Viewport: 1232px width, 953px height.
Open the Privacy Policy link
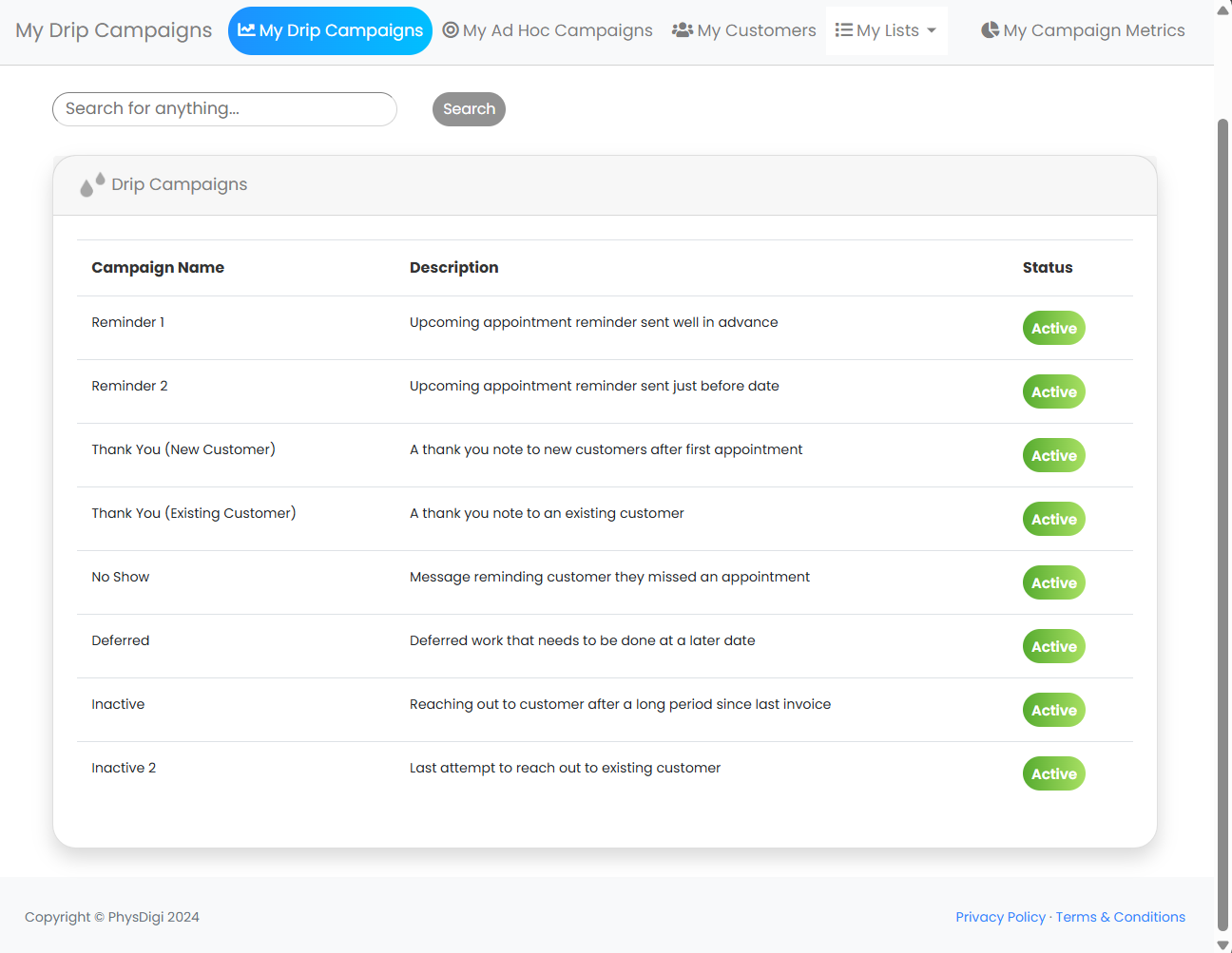(1000, 917)
